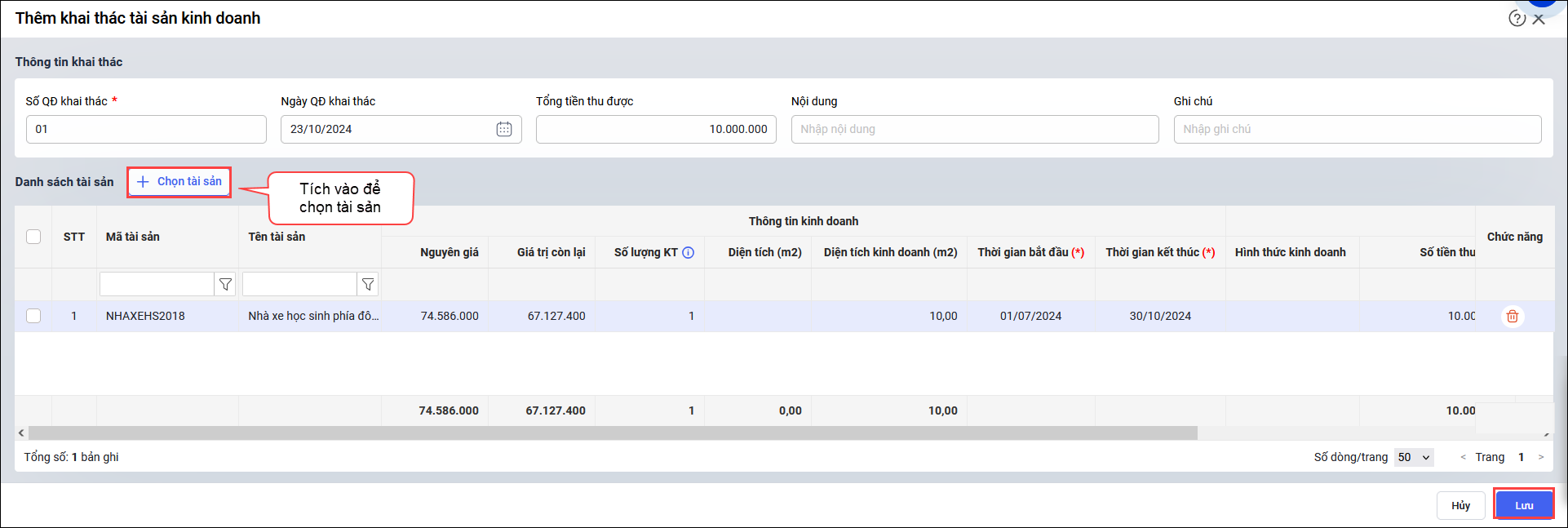The height and width of the screenshot is (528, 1568).
Task: Click the Tổng tiền thu được field
Action: tap(656, 129)
